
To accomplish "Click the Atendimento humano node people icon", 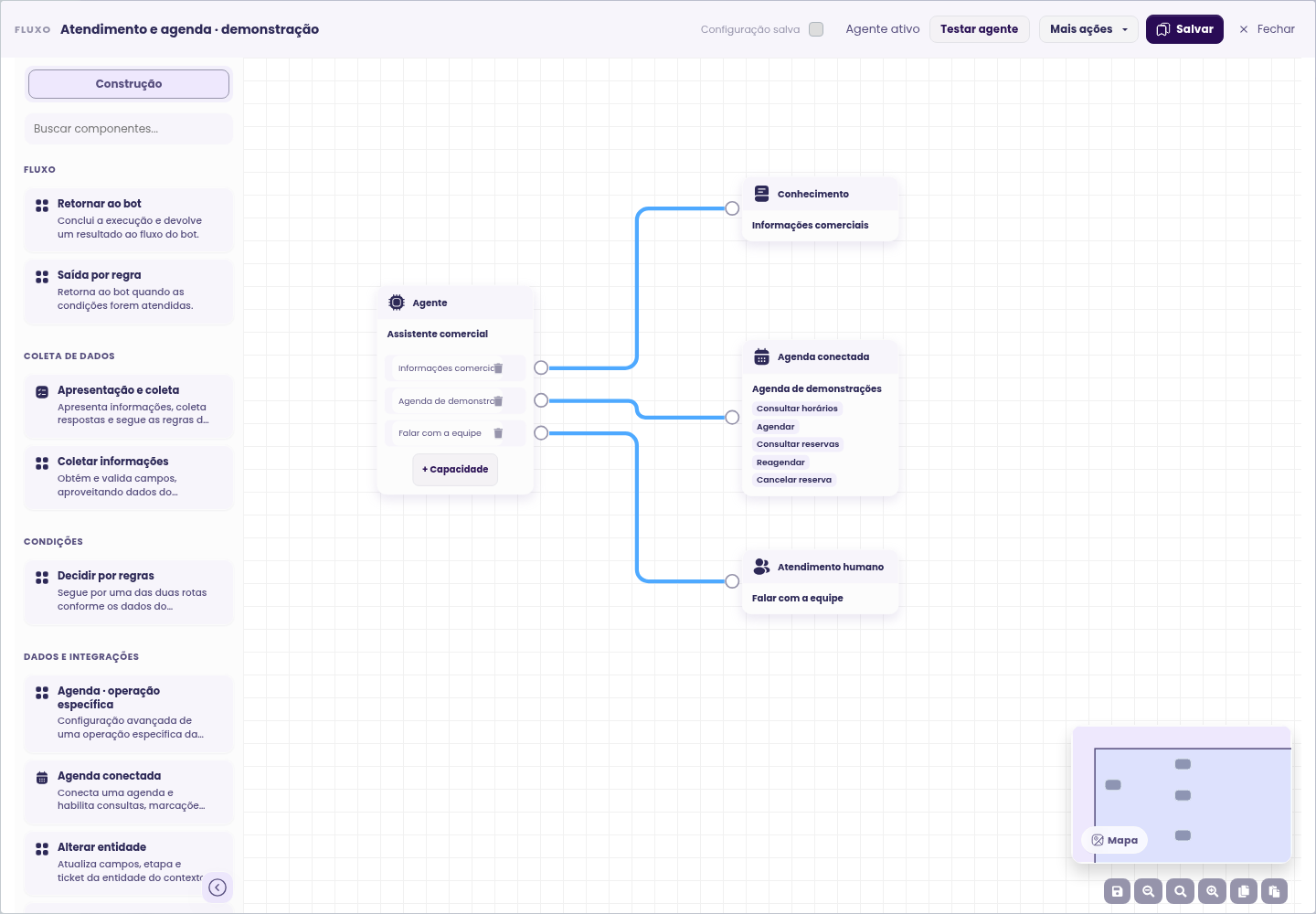I will 761,567.
